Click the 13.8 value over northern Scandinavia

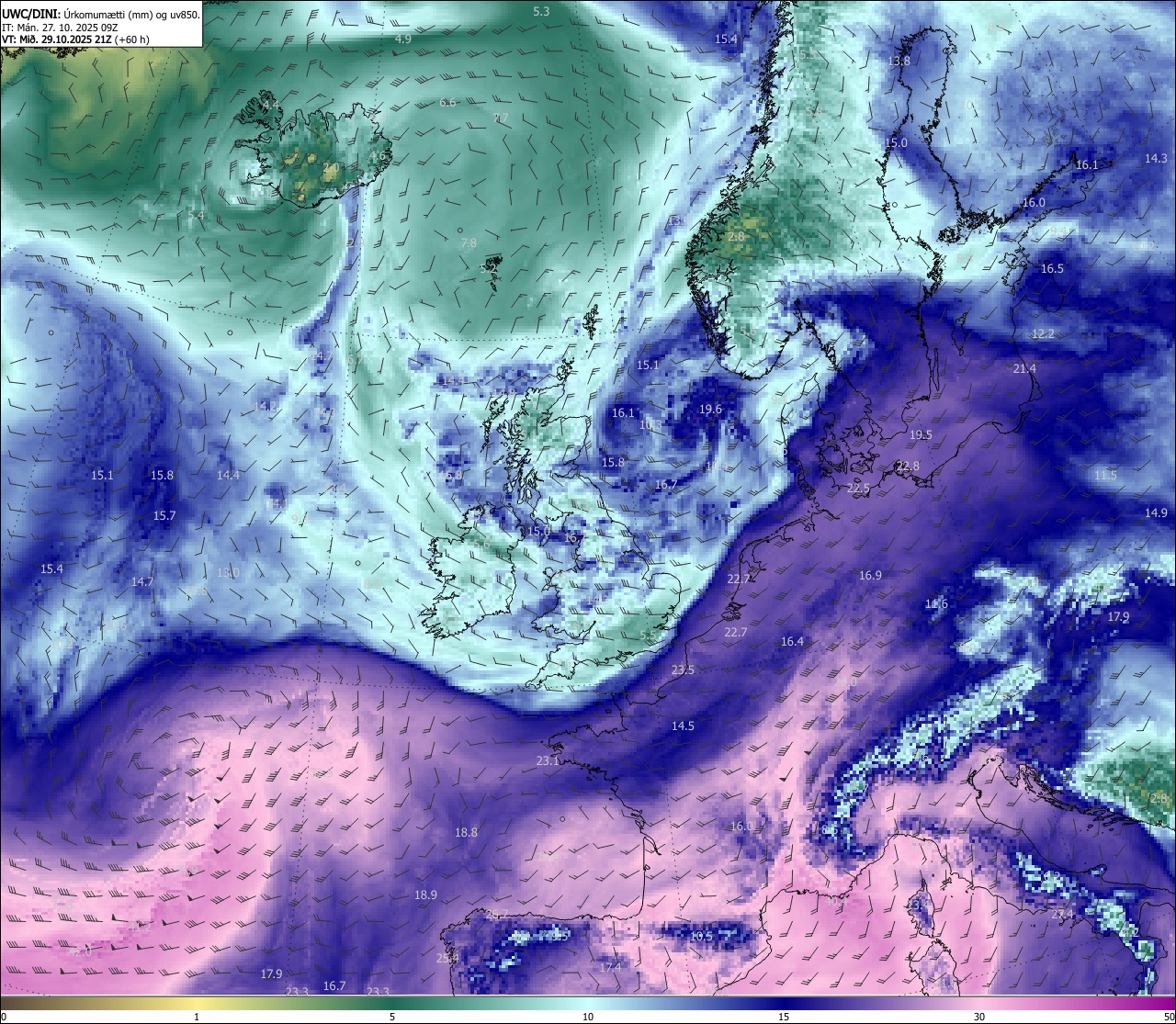pyautogui.click(x=899, y=61)
